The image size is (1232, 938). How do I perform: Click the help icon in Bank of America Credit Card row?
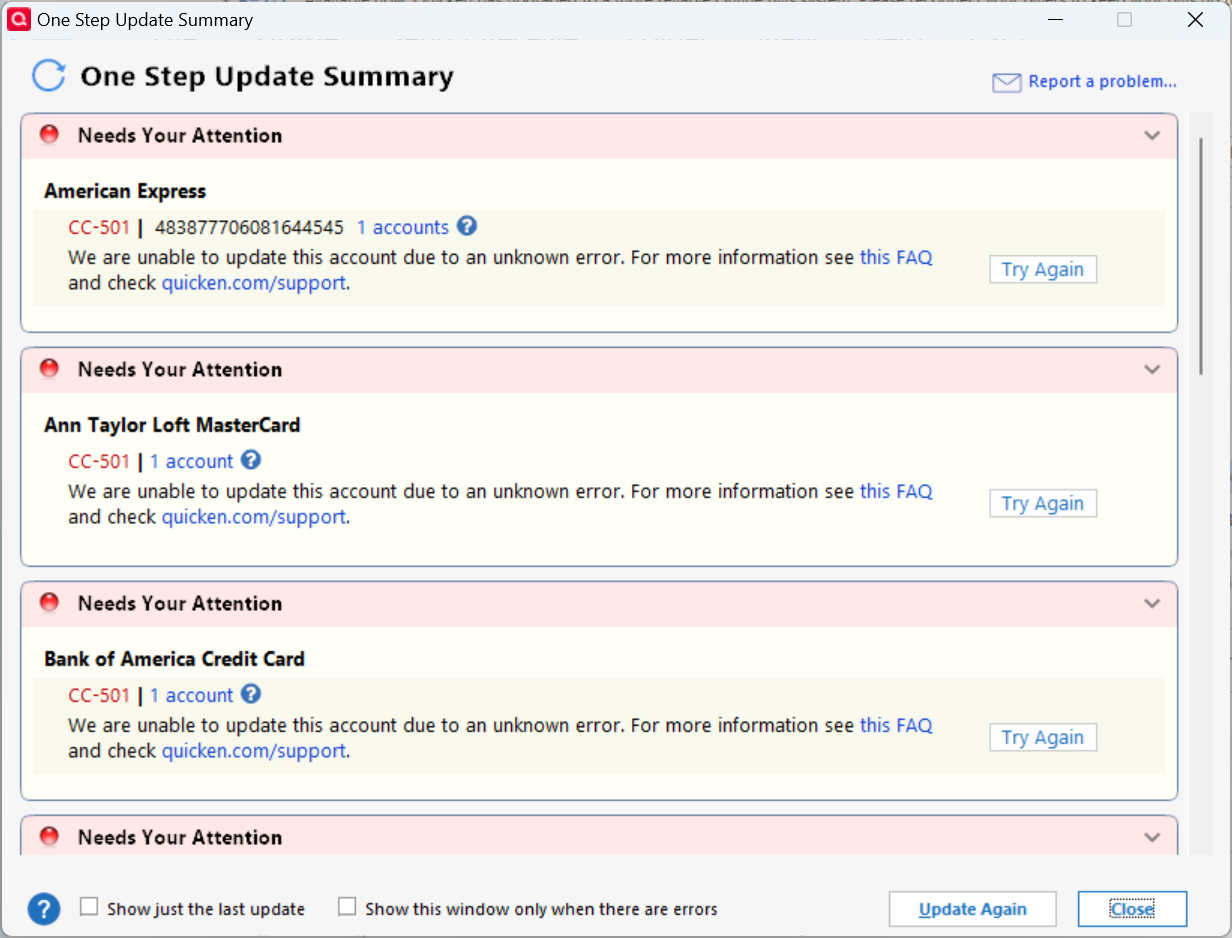251,694
